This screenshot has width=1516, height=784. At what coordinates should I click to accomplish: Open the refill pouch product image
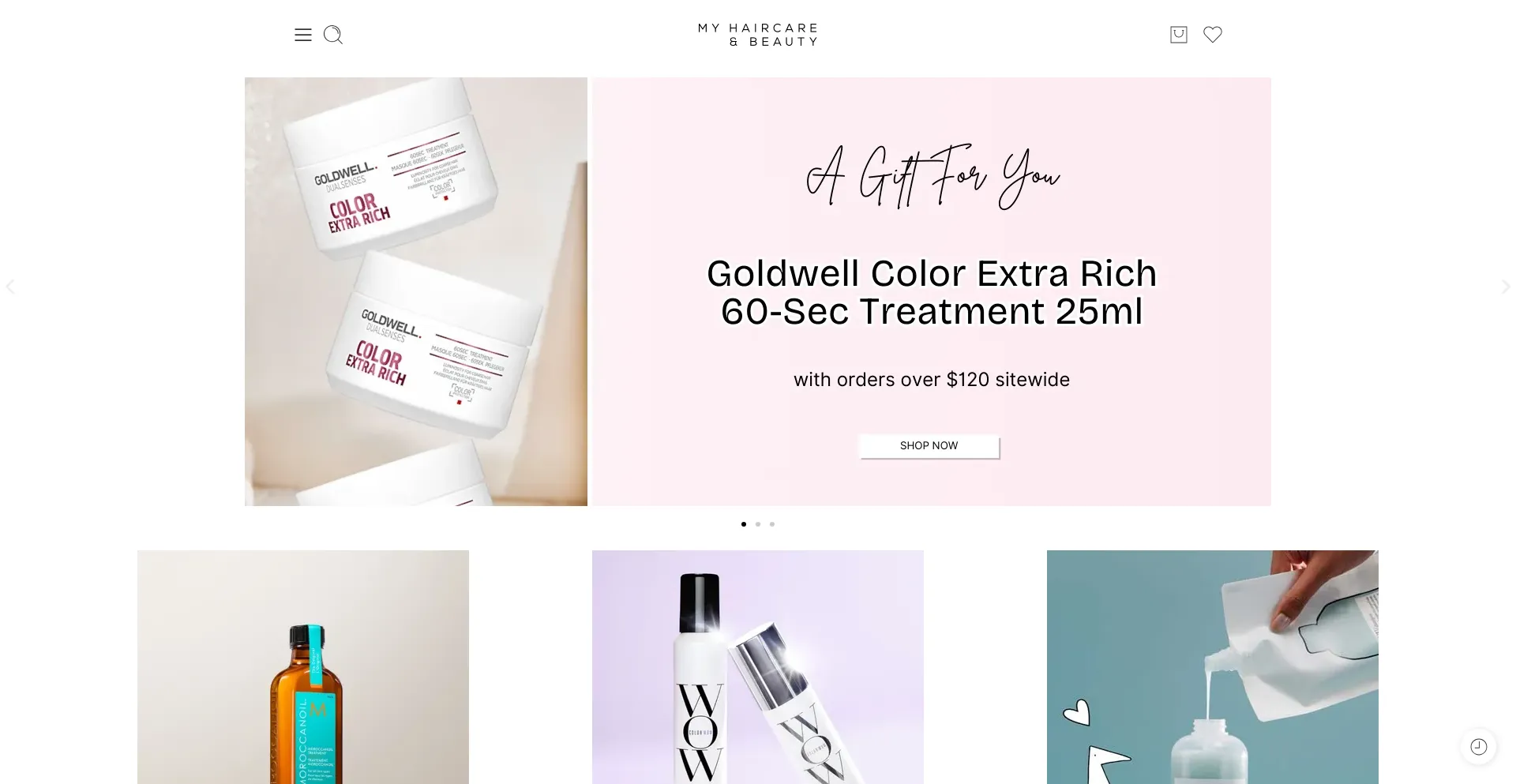(x=1213, y=667)
